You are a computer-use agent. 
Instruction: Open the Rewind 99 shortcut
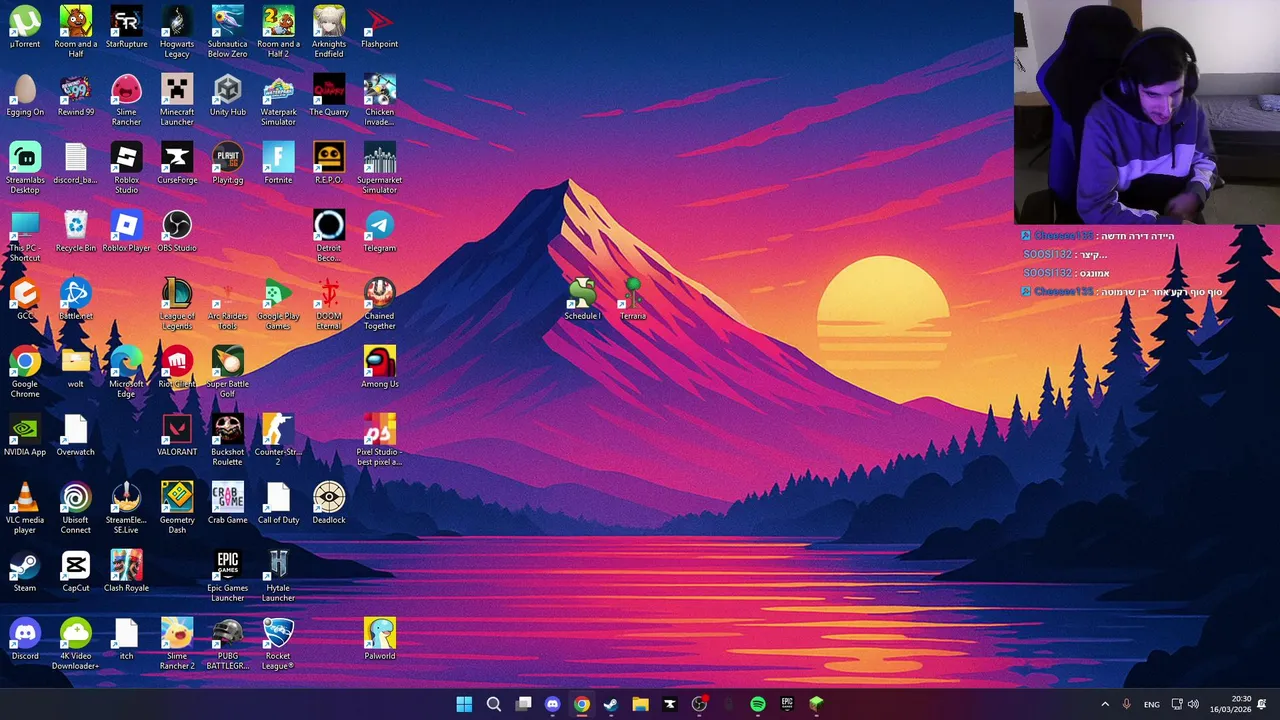click(x=76, y=96)
